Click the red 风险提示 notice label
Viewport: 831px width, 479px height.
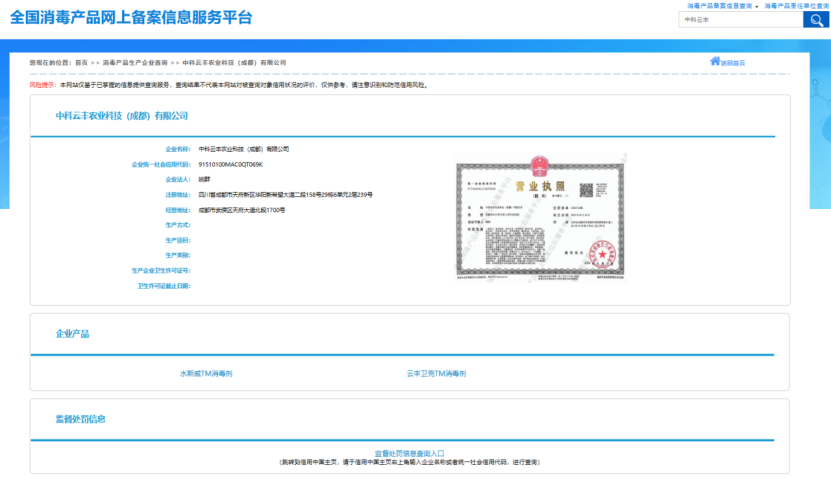[42, 85]
